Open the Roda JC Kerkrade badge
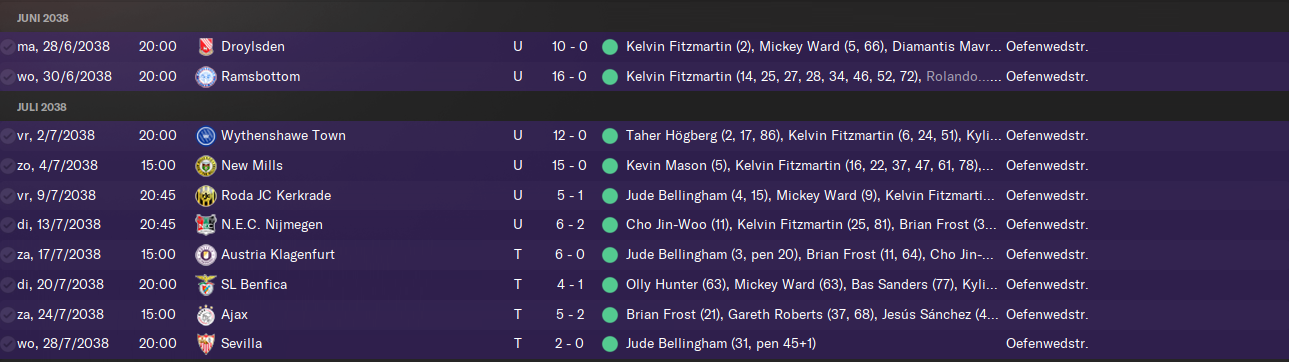 [206, 195]
